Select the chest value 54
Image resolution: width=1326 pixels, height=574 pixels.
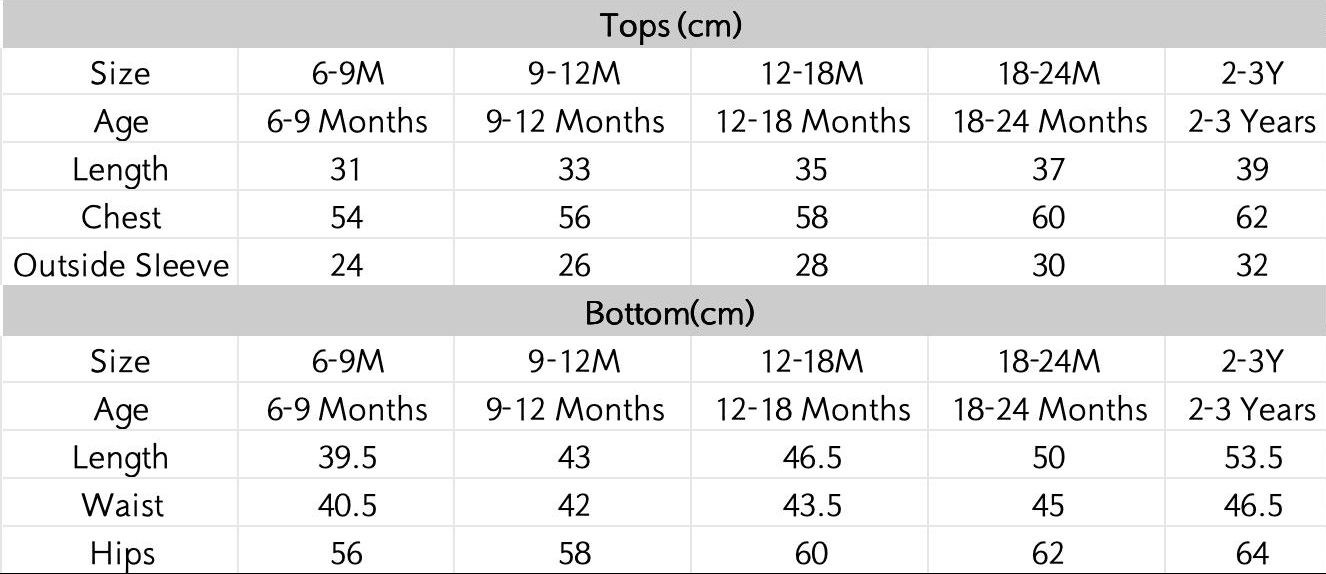click(346, 217)
